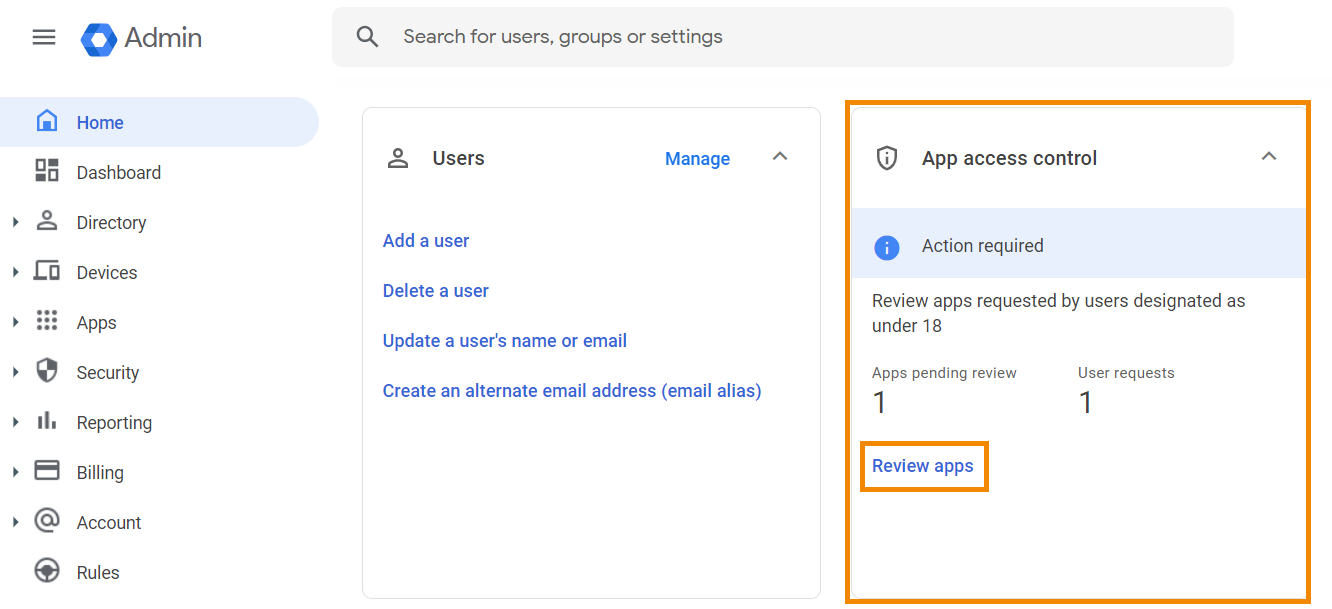
Task: Click the Review apps link
Action: click(922, 466)
